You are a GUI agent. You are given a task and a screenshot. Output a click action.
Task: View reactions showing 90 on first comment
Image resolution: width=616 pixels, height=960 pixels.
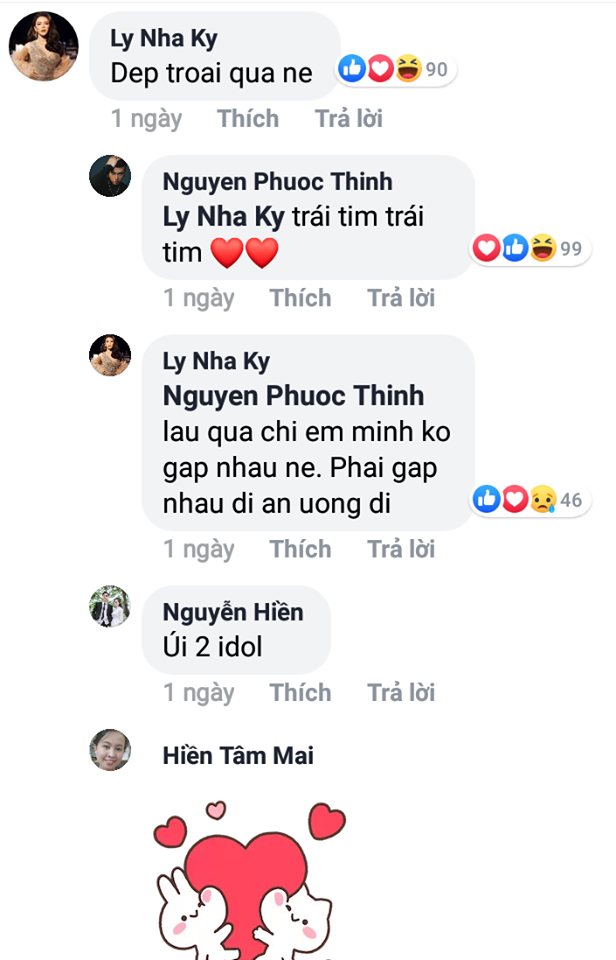[x=395, y=70]
